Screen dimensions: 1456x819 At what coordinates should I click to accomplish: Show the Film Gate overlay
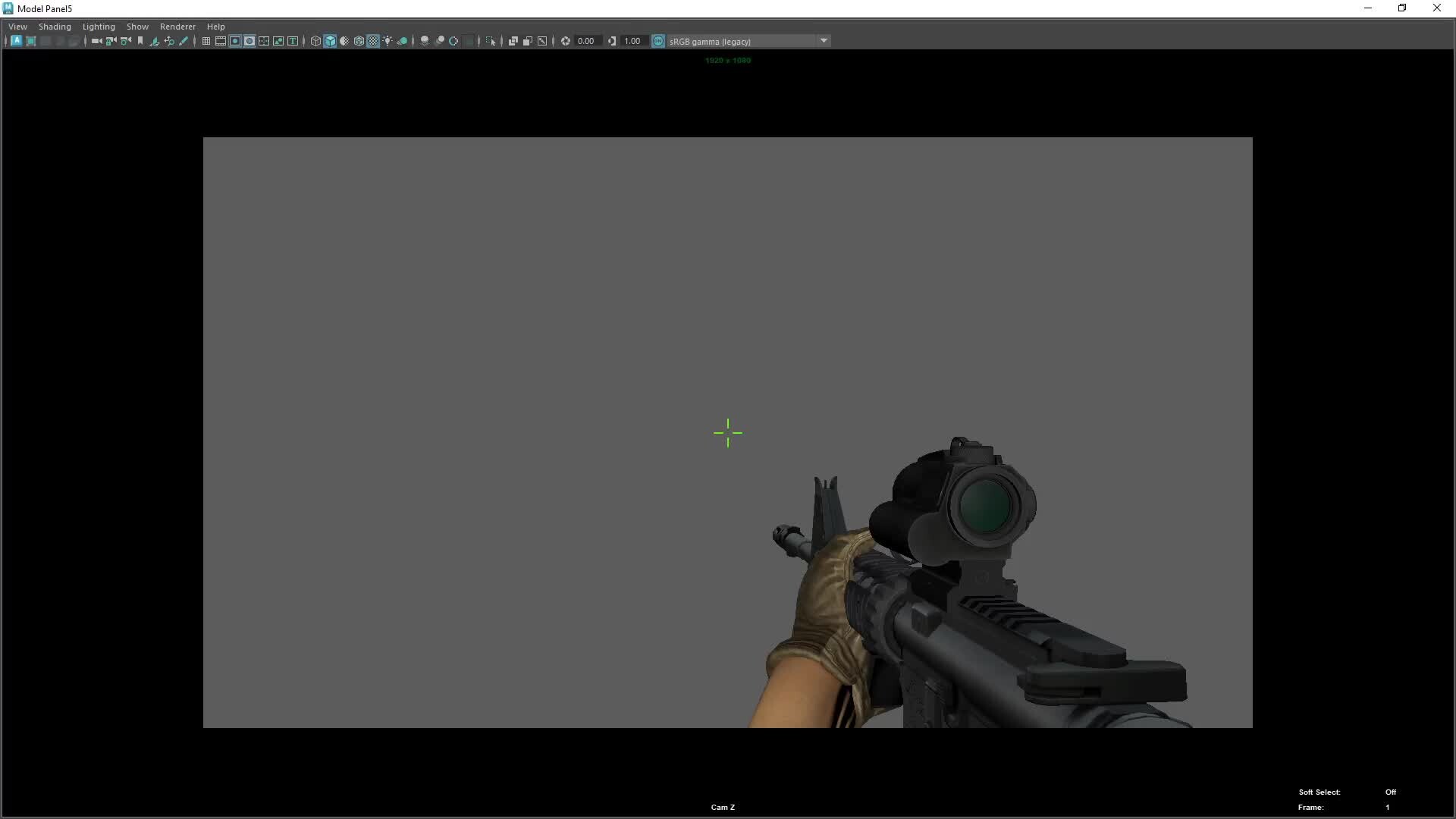[x=220, y=41]
